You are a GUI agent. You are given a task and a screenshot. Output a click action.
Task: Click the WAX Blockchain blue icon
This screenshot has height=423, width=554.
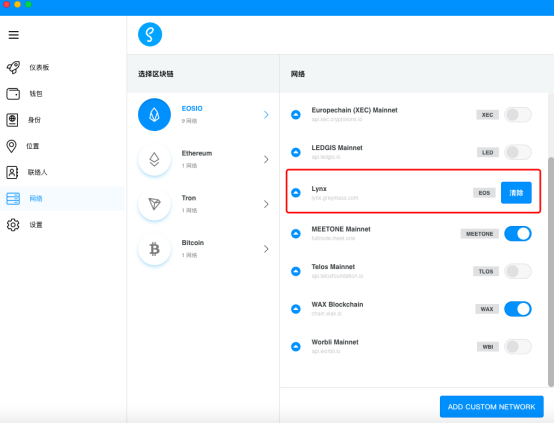coord(296,309)
